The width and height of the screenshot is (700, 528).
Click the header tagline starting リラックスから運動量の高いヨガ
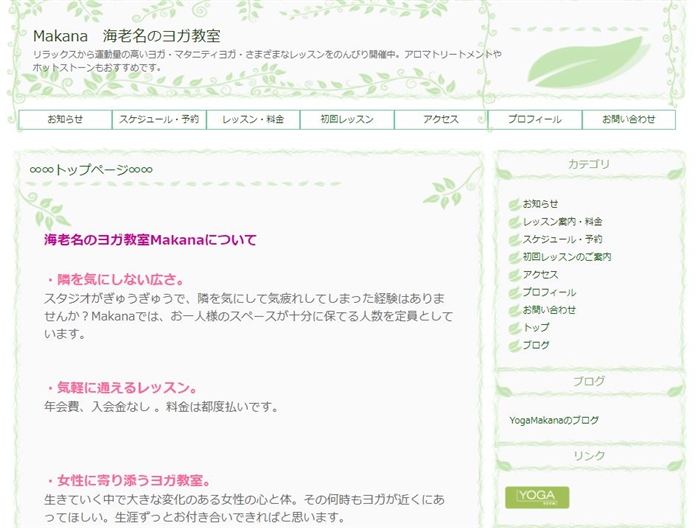[x=267, y=61]
